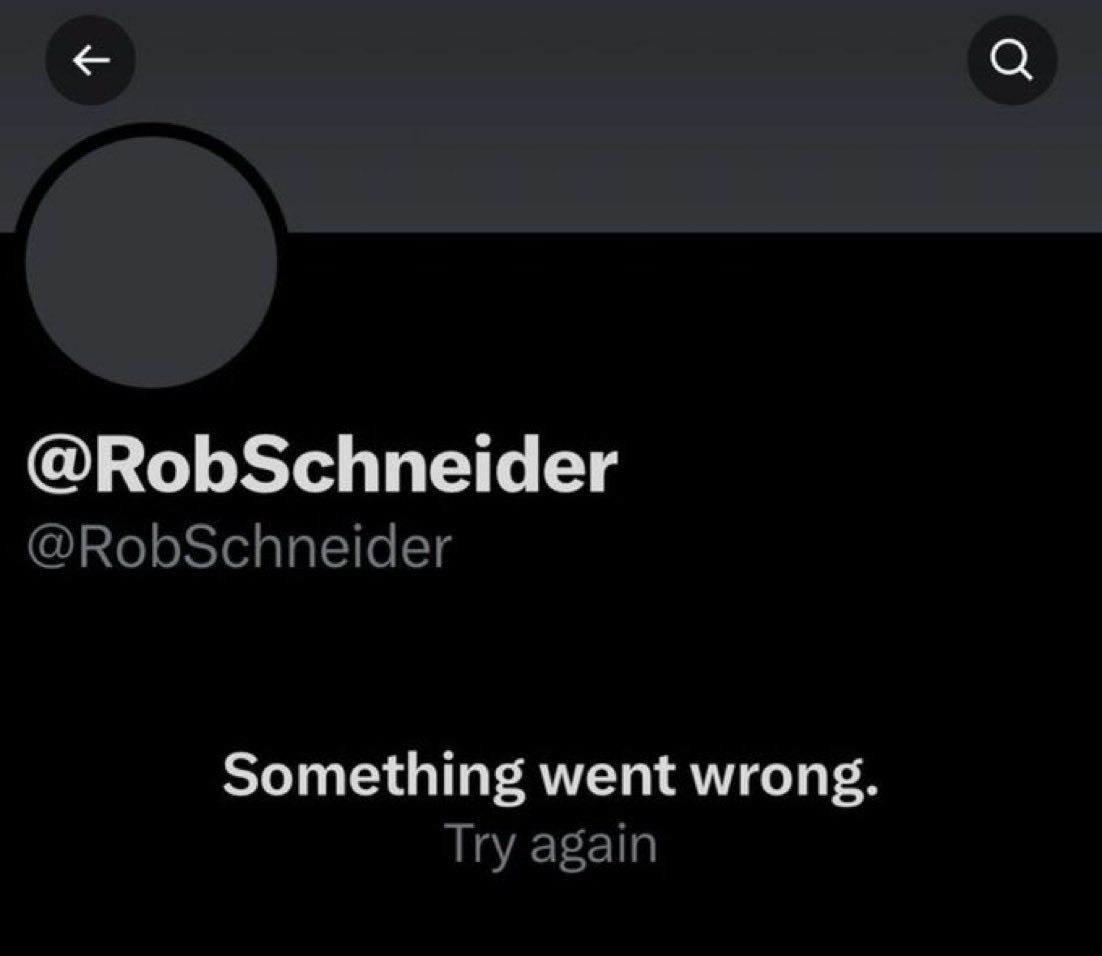
Task: Click the dark placeholder avatar image
Action: (x=151, y=262)
